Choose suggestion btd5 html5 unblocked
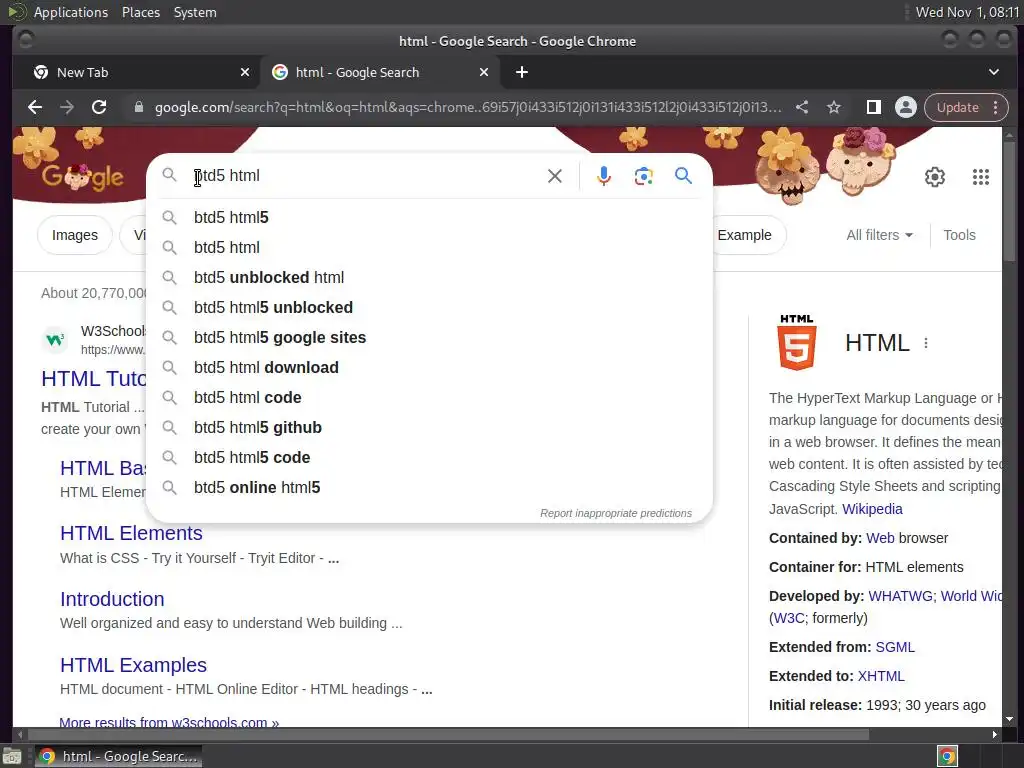The width and height of the screenshot is (1024, 768). pos(429,308)
